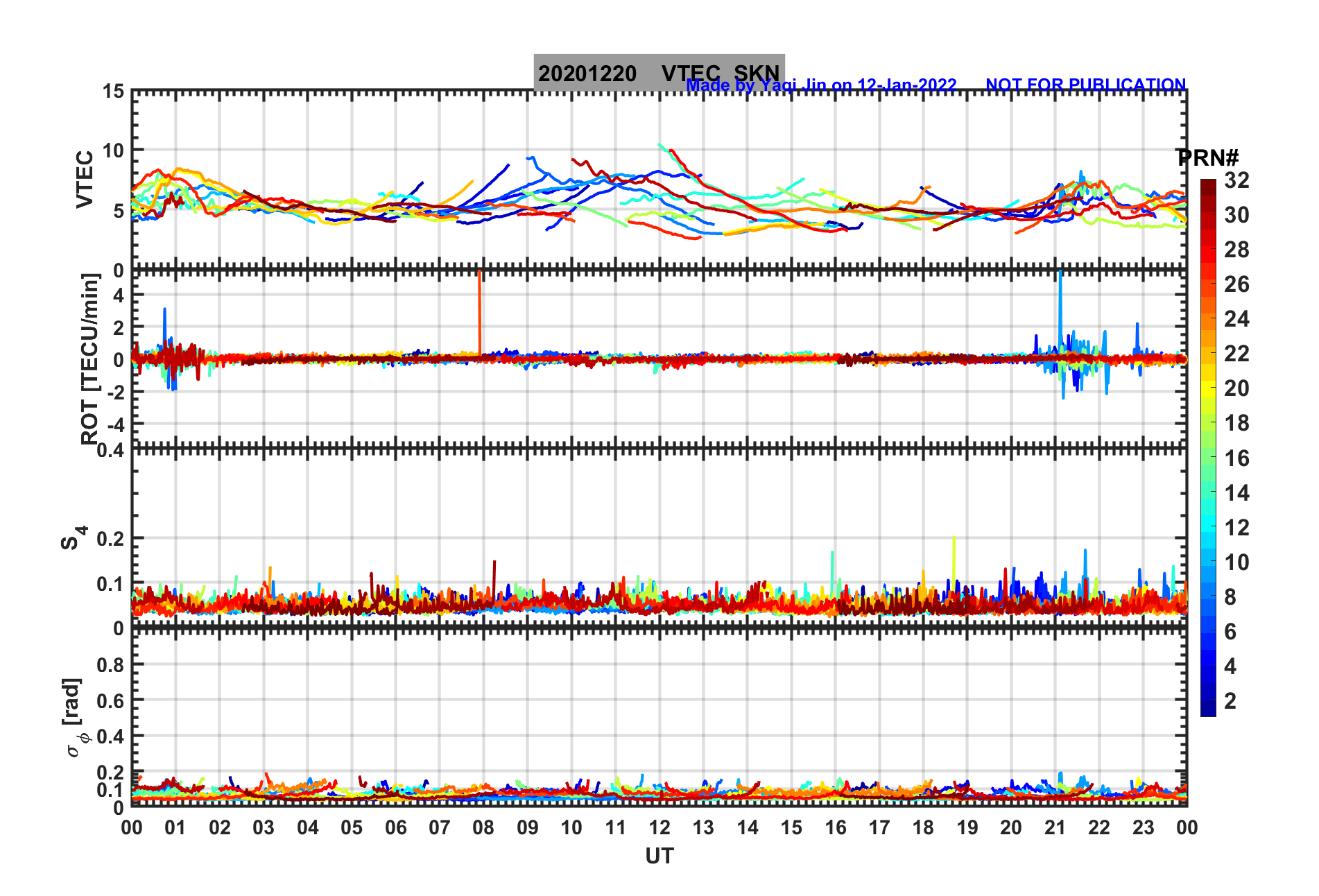Click the sigma phi [rad] axis label
Viewport: 1319px width, 896px height.
click(74, 718)
